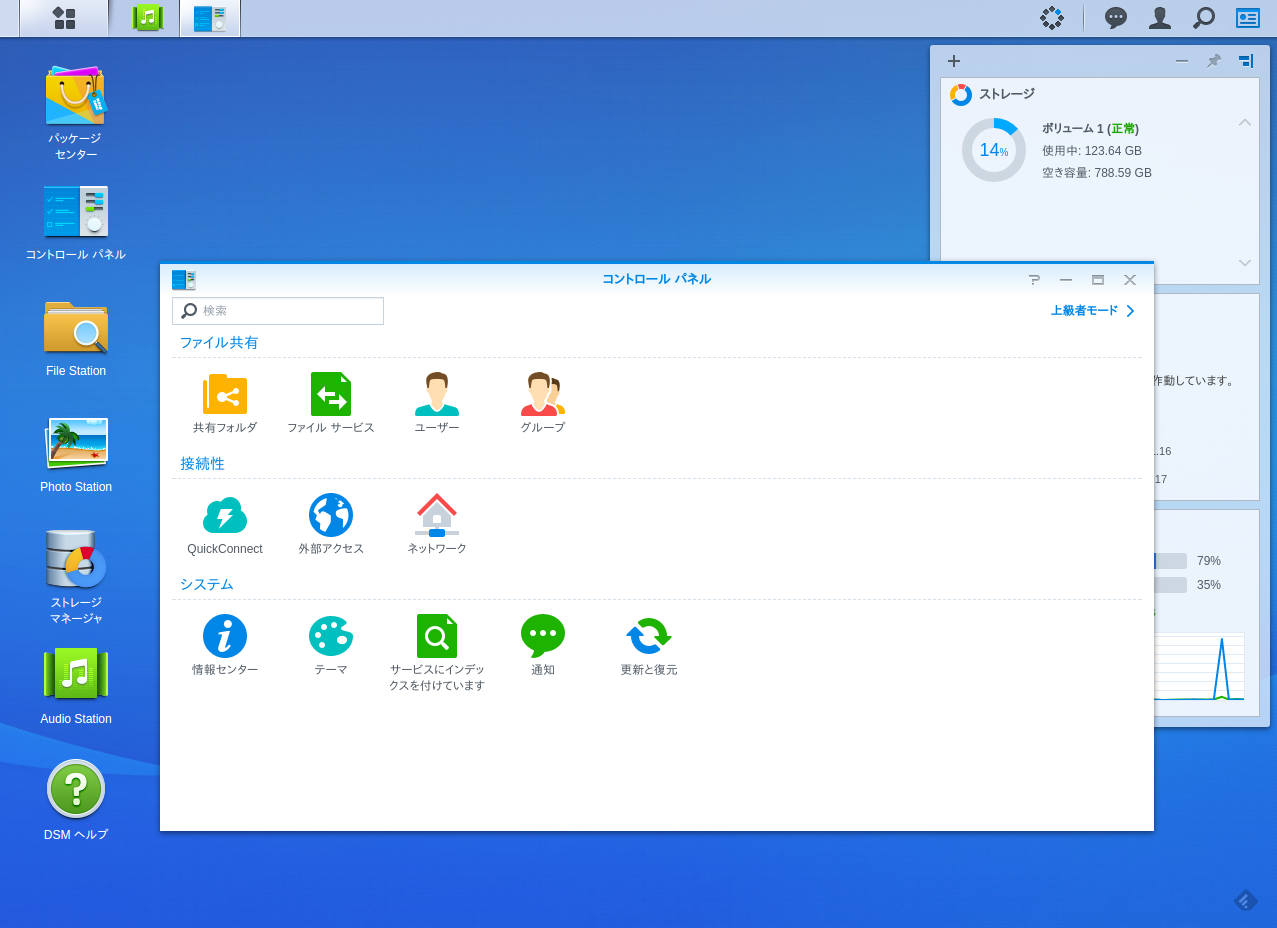Open the main menu grid button
Viewport: 1277px width, 928px height.
64,18
